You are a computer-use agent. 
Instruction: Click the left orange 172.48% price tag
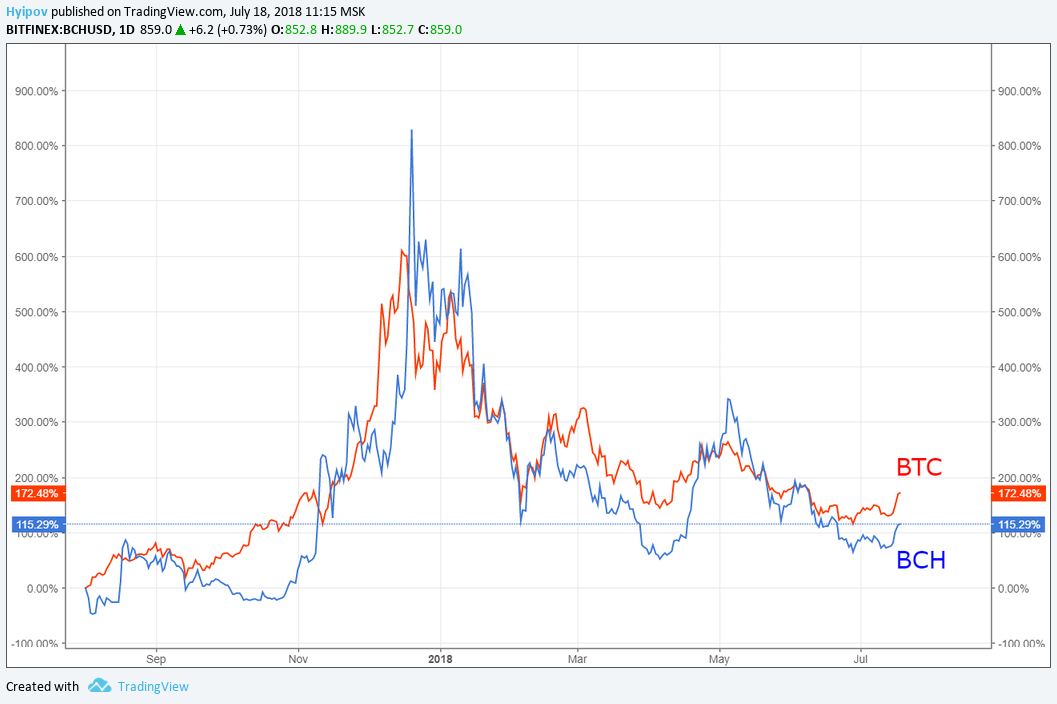[38, 494]
